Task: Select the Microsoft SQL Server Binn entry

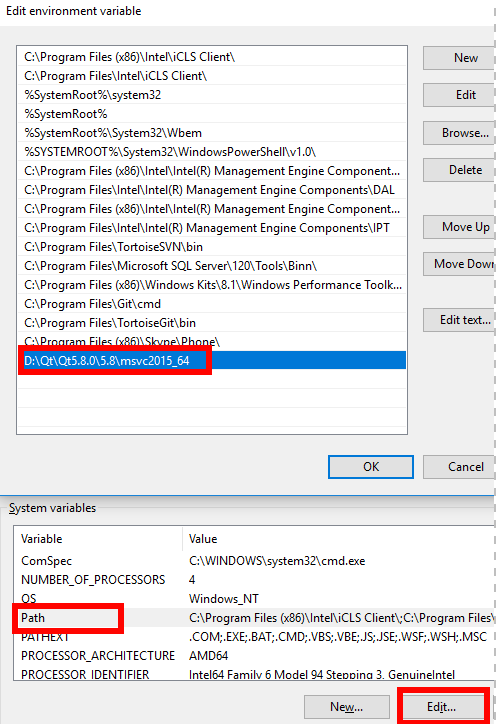Action: (212, 266)
